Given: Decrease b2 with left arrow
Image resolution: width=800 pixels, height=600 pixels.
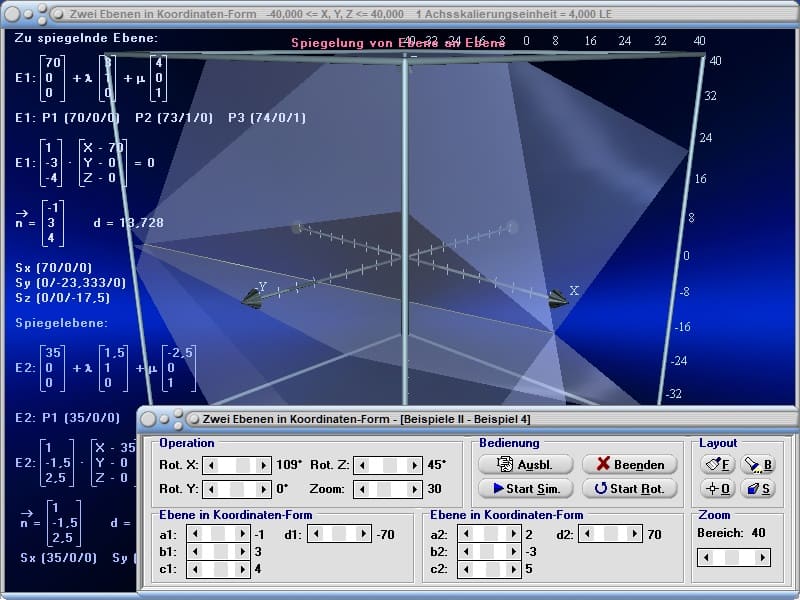Looking at the screenshot, I should (x=466, y=552).
